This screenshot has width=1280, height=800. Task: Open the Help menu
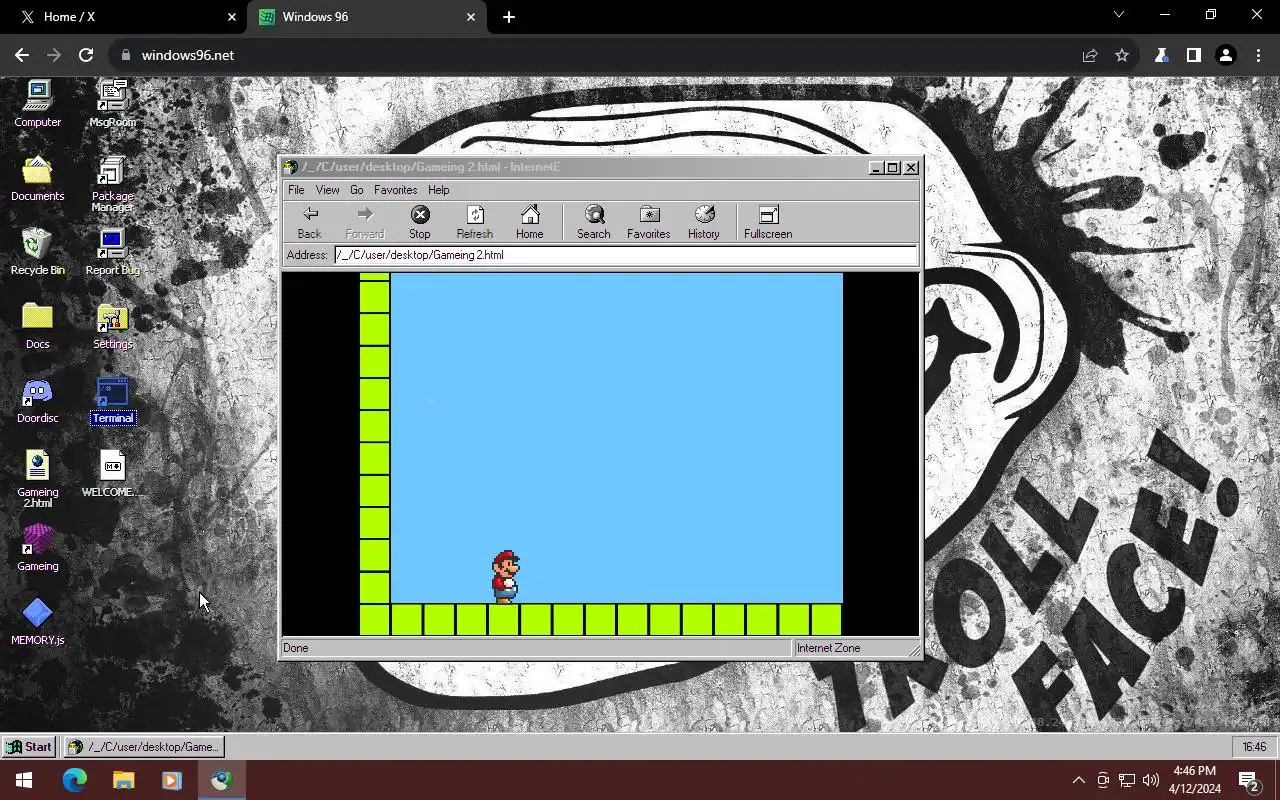point(439,190)
